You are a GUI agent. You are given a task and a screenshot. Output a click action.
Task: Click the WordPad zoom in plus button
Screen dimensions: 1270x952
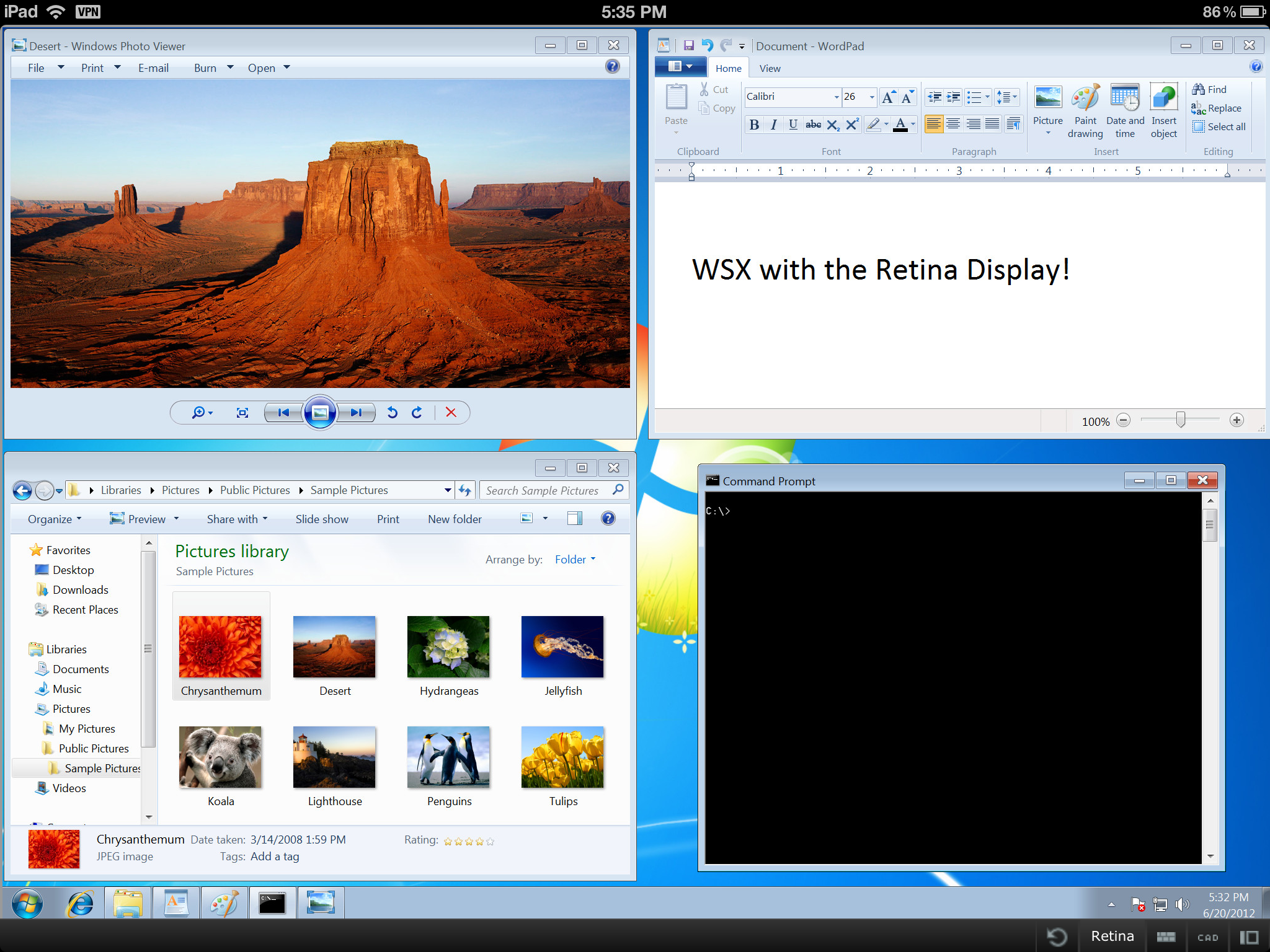(x=1237, y=420)
